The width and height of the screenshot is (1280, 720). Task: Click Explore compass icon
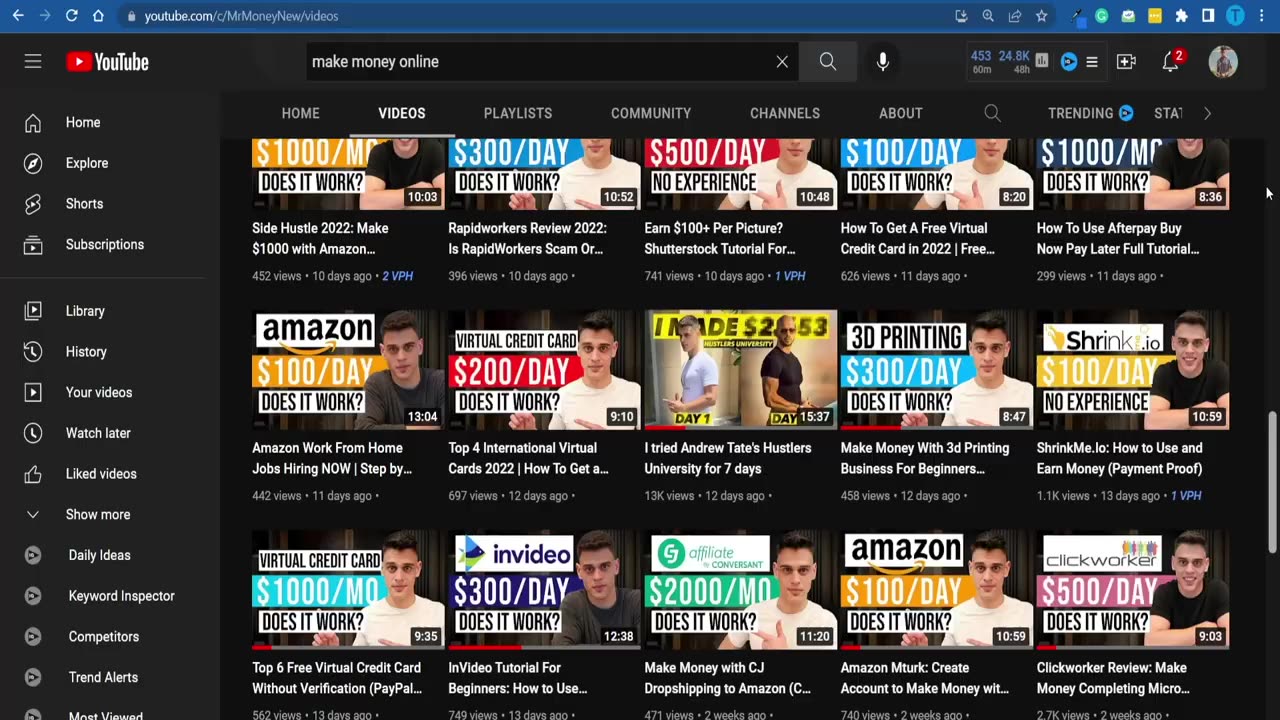coord(33,163)
